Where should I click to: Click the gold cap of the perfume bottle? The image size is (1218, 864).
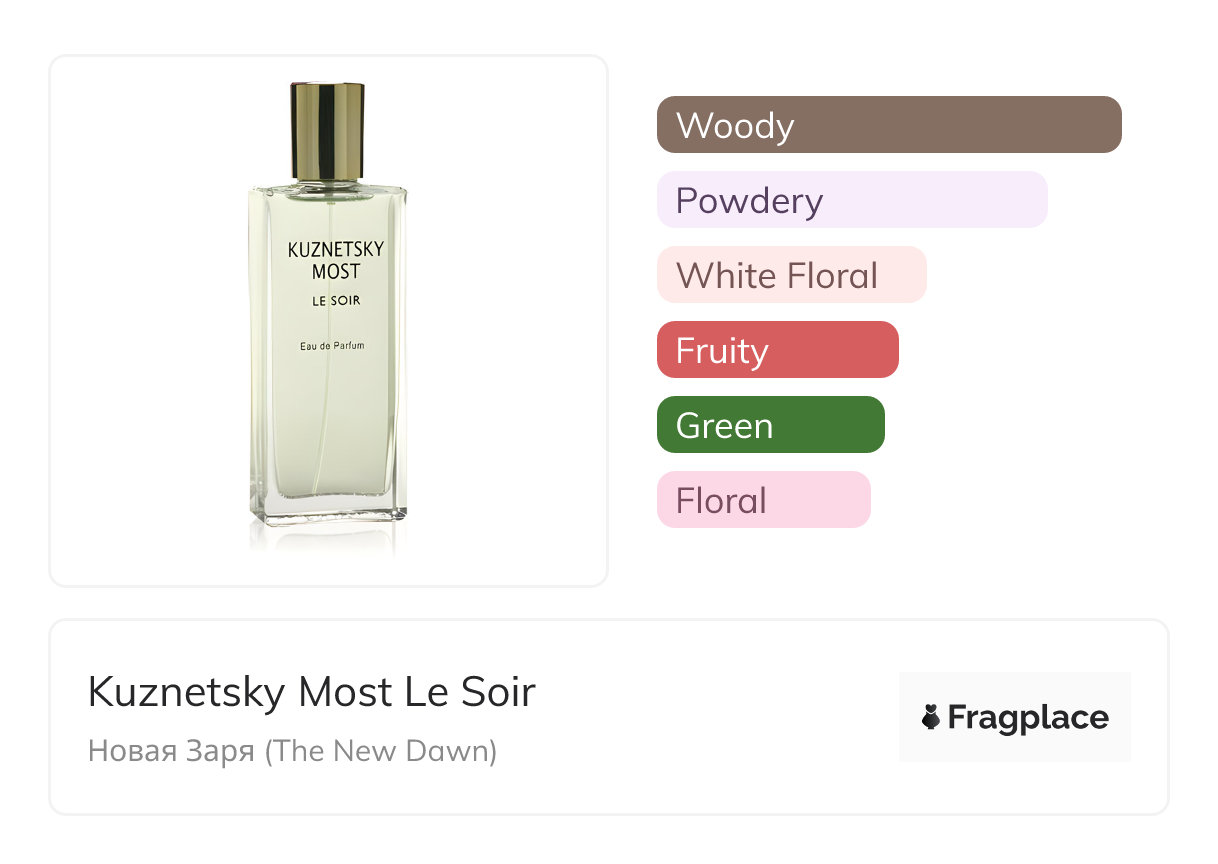[327, 130]
